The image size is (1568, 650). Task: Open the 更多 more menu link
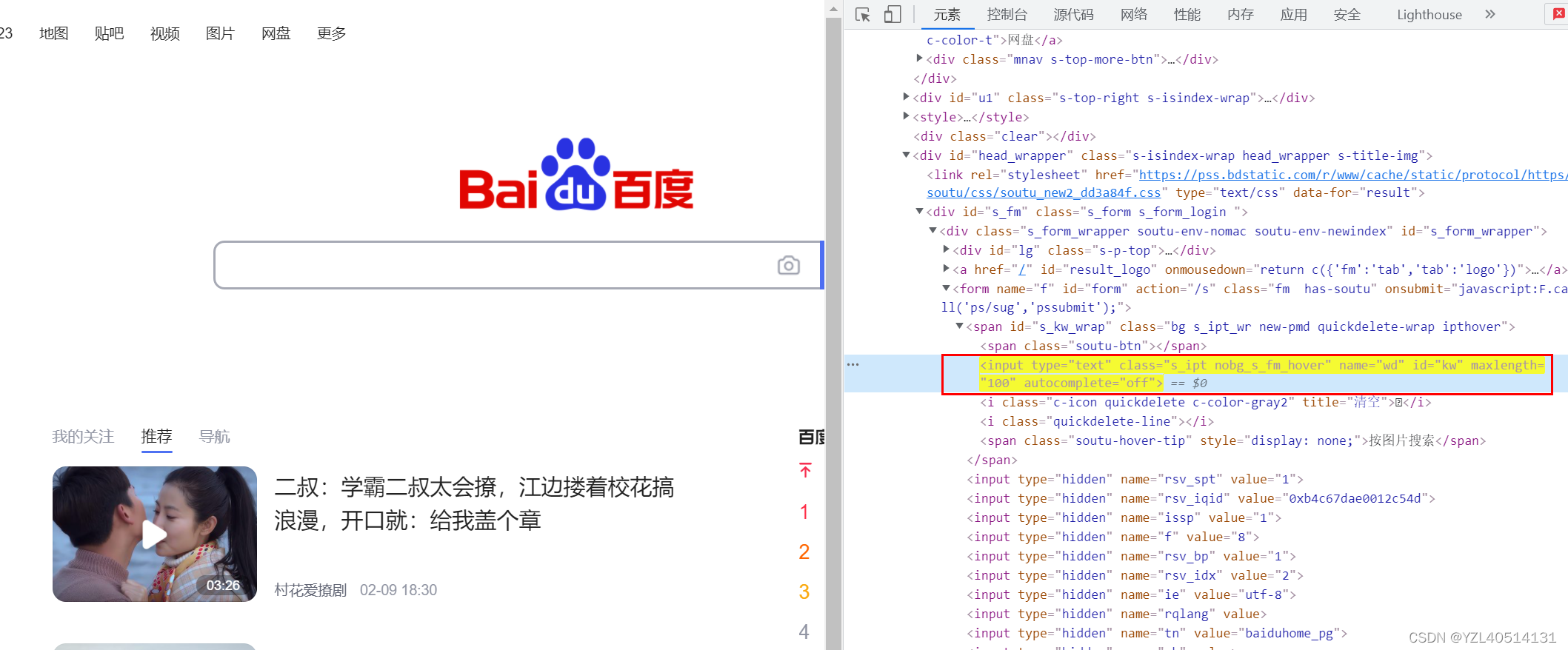332,33
